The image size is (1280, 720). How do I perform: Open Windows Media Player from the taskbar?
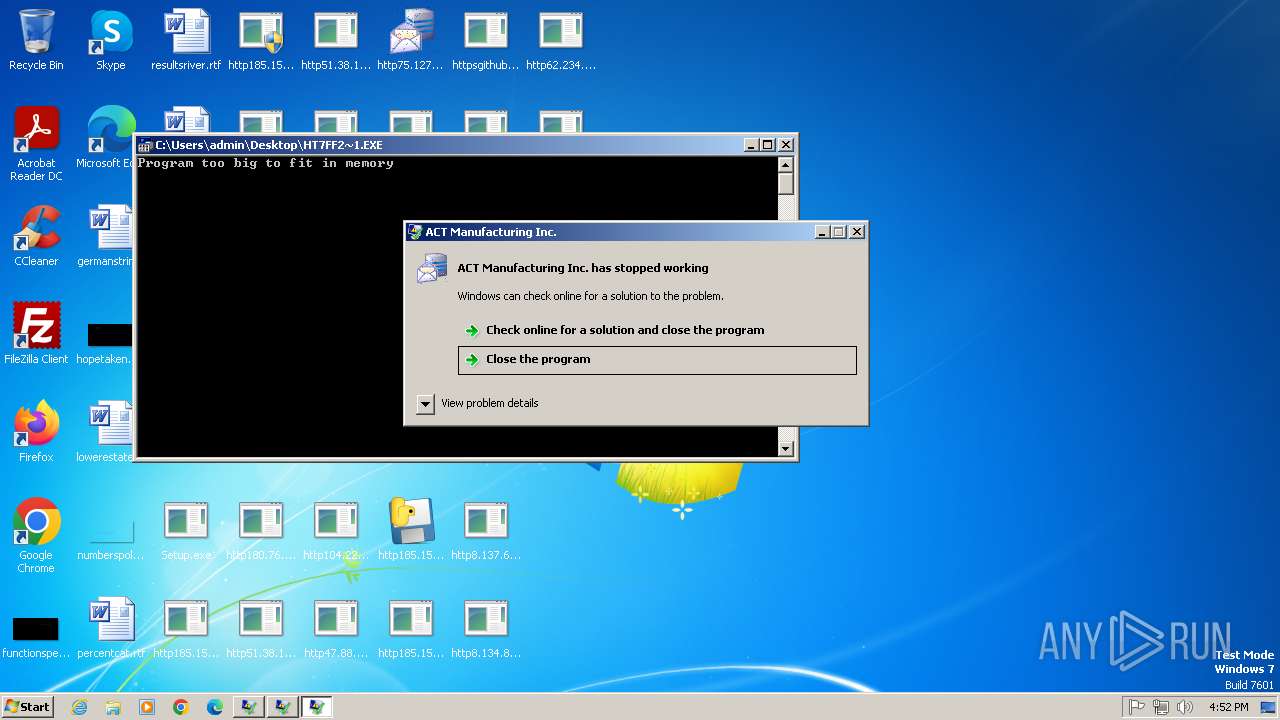147,707
